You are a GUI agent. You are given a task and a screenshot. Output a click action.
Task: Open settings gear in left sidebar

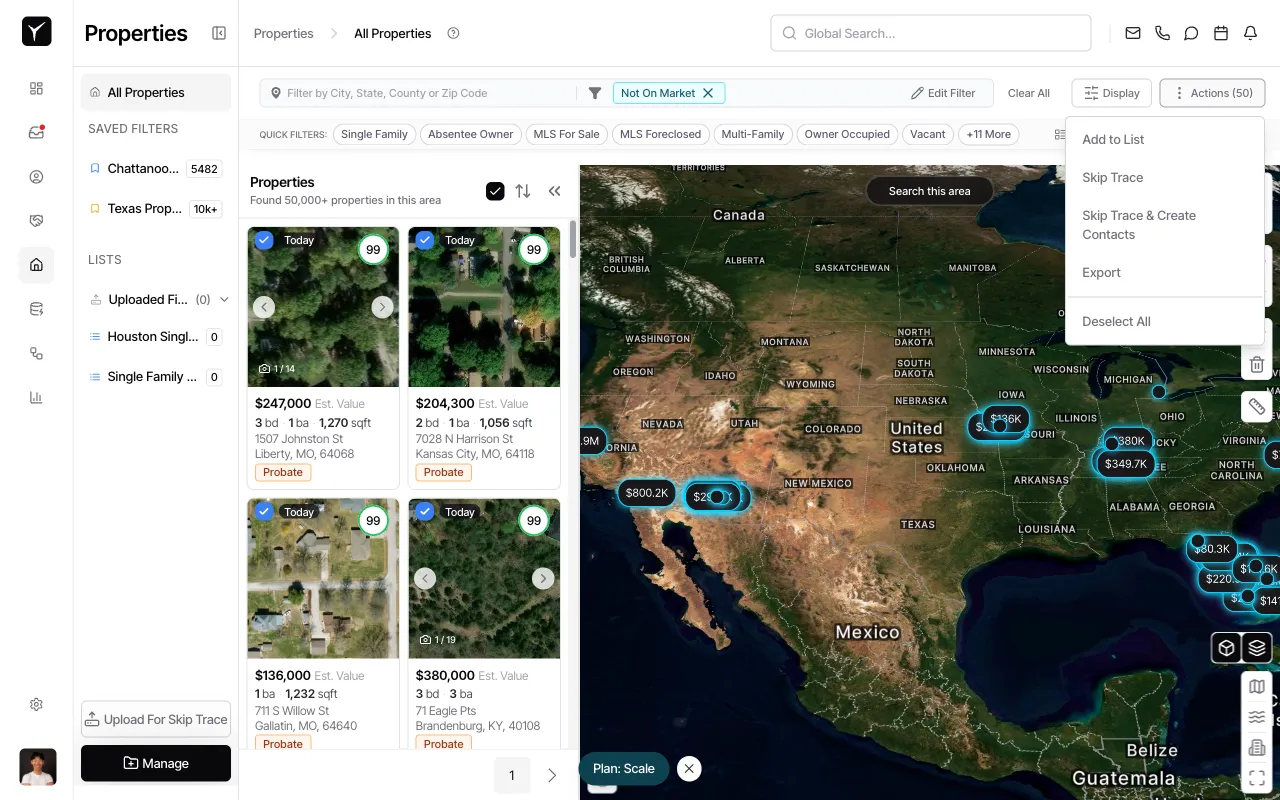36,704
